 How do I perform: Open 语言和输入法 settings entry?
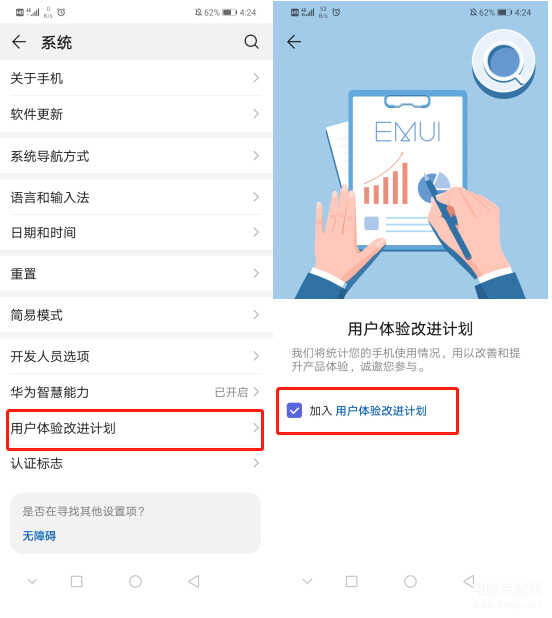136,197
